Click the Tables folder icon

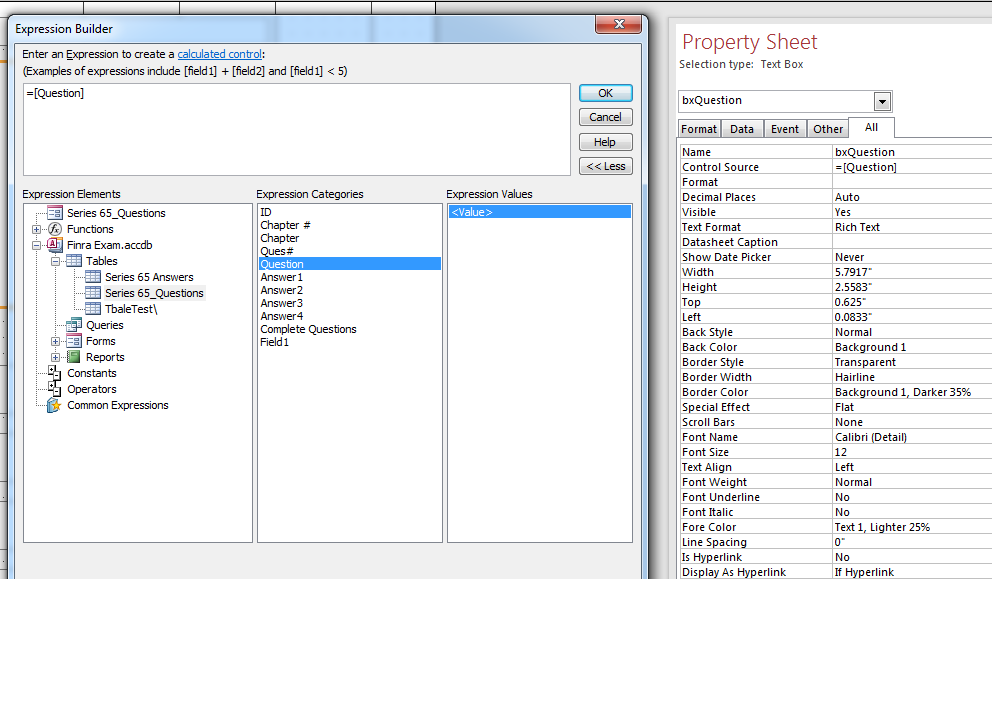(74, 261)
